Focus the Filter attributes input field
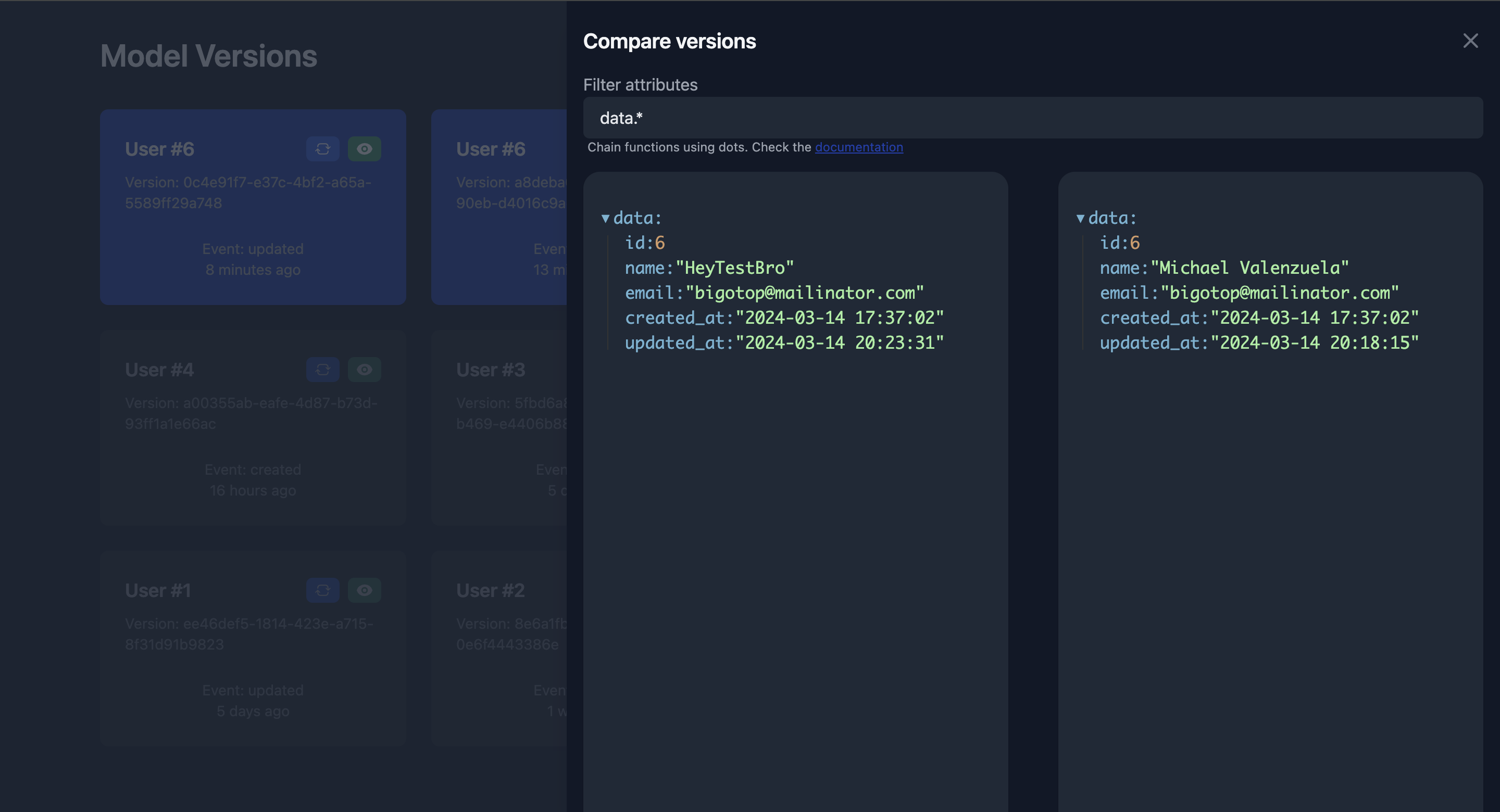This screenshot has width=1500, height=812. click(1032, 118)
